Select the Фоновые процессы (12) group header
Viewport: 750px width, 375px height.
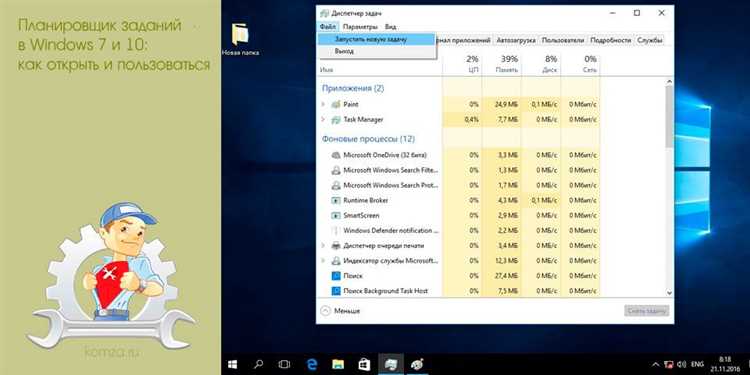coord(368,139)
